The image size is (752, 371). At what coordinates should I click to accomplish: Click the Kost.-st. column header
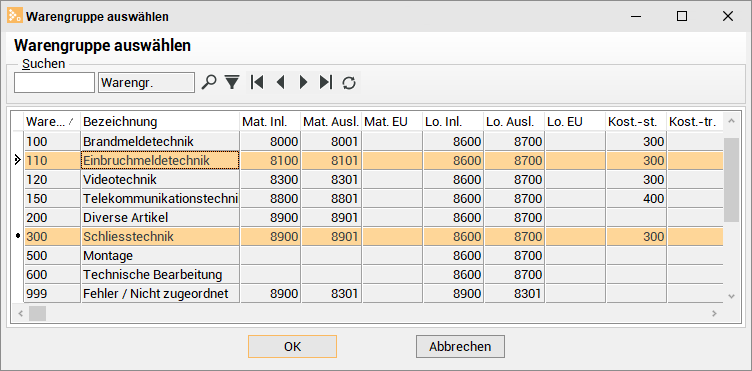[636, 122]
